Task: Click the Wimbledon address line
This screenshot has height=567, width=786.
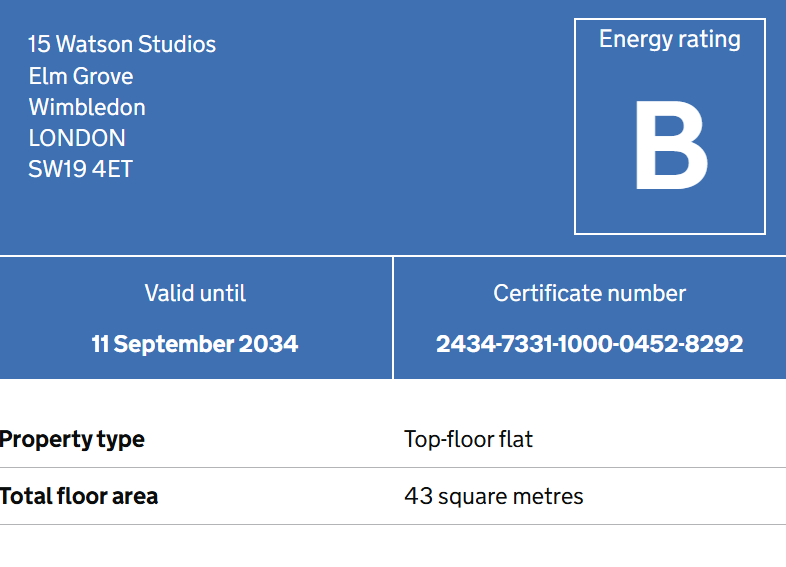Action: pyautogui.click(x=87, y=107)
